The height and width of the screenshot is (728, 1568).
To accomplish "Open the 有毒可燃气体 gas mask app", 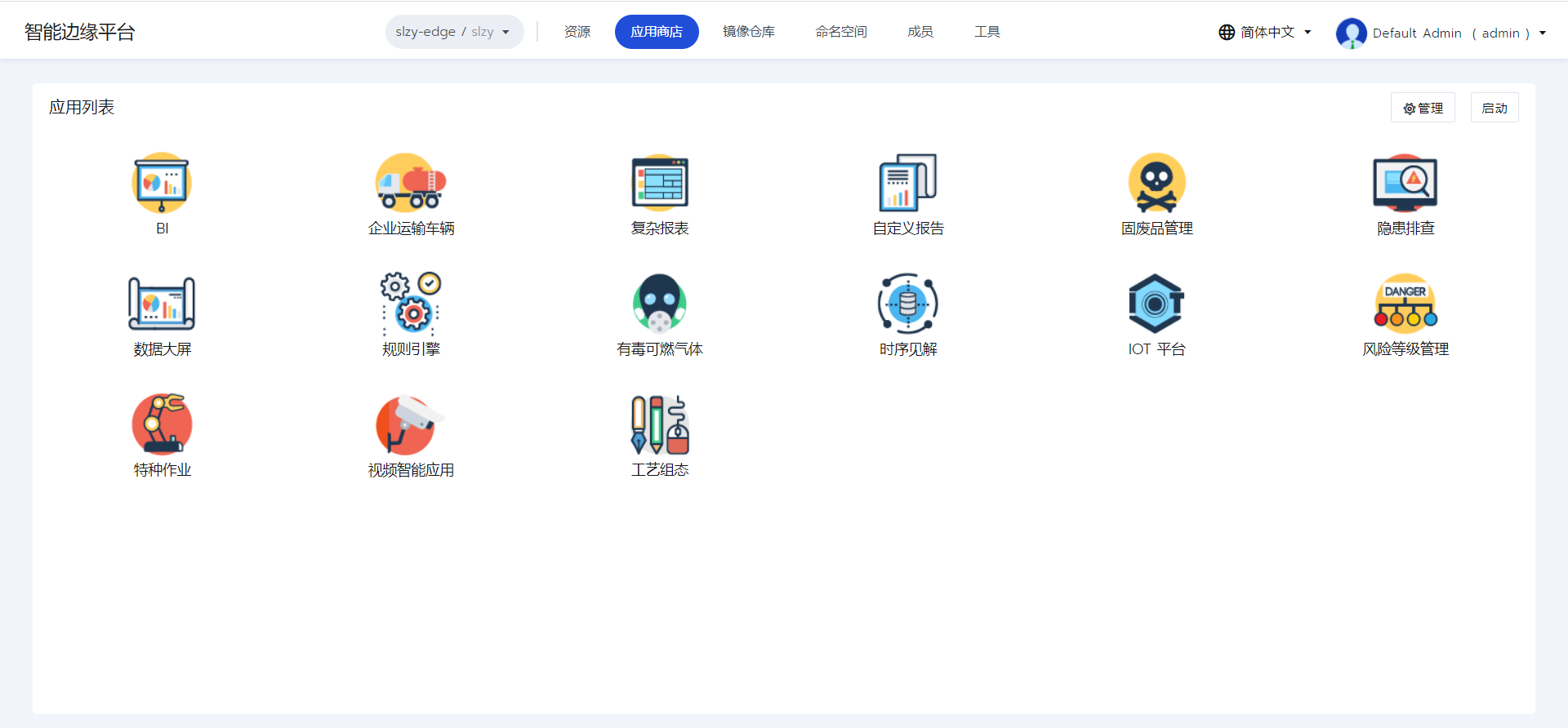I will (x=660, y=304).
